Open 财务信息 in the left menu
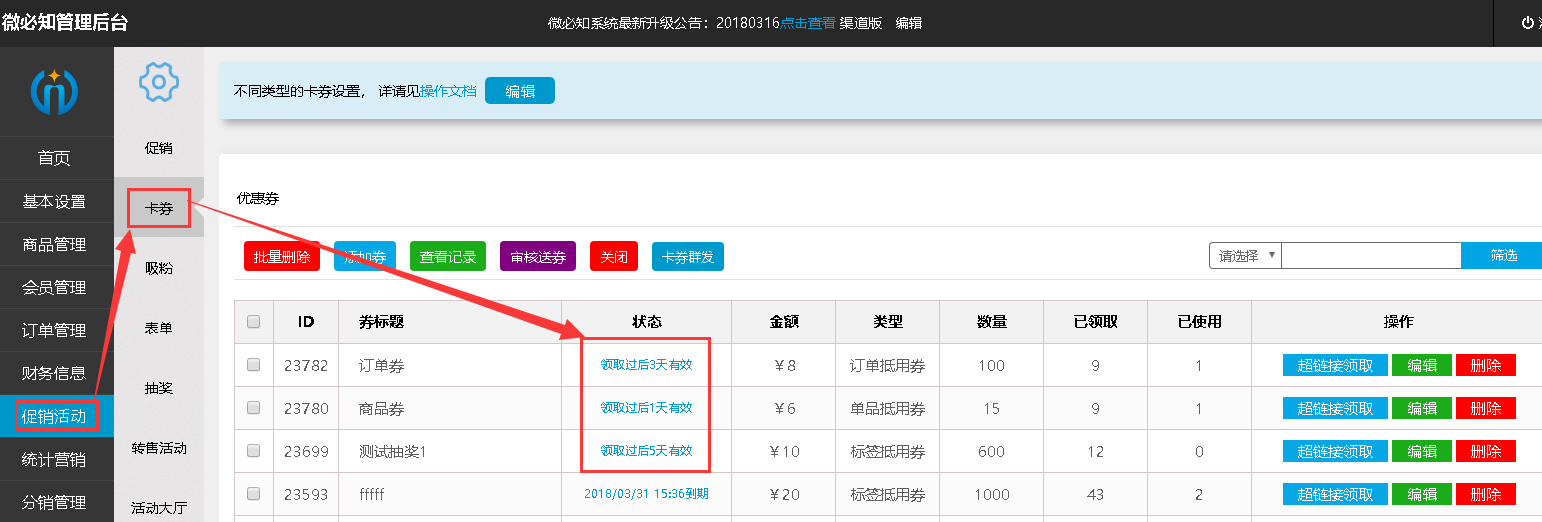This screenshot has width=1542, height=522. (56, 373)
